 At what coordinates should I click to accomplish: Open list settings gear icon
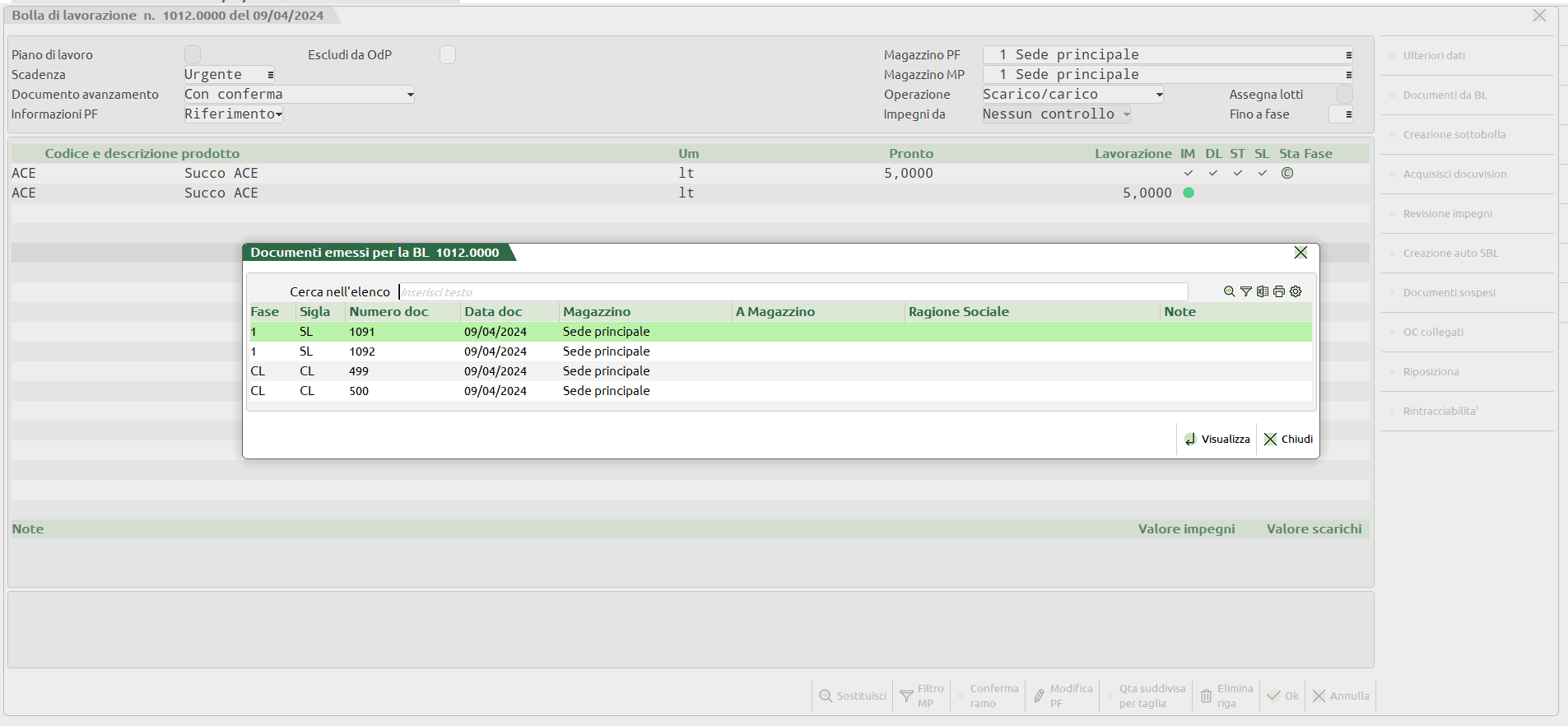click(x=1296, y=291)
